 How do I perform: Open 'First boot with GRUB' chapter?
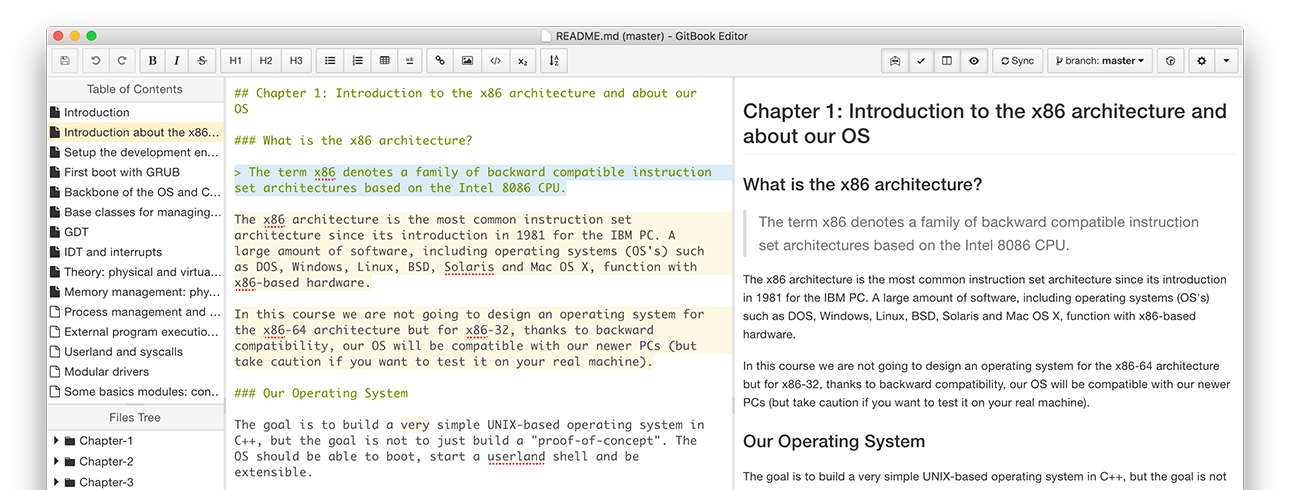click(135, 172)
